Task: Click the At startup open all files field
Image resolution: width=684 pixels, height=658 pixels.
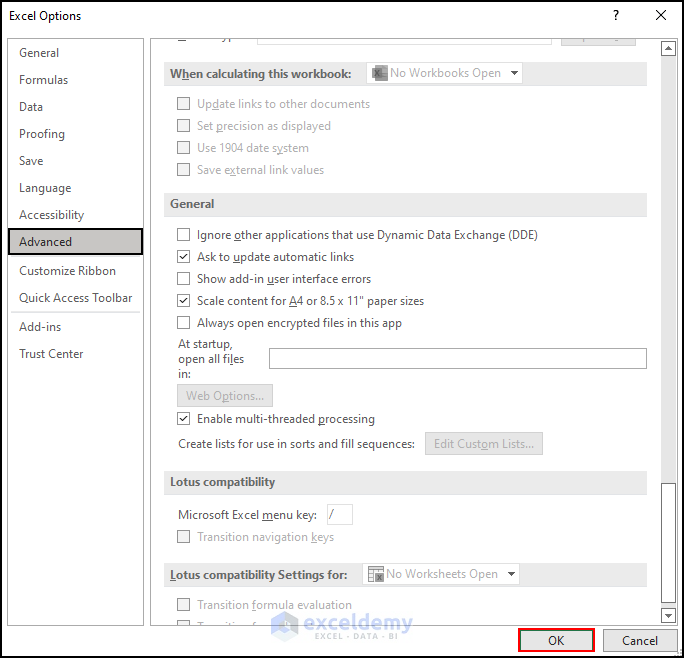Action: pos(458,358)
